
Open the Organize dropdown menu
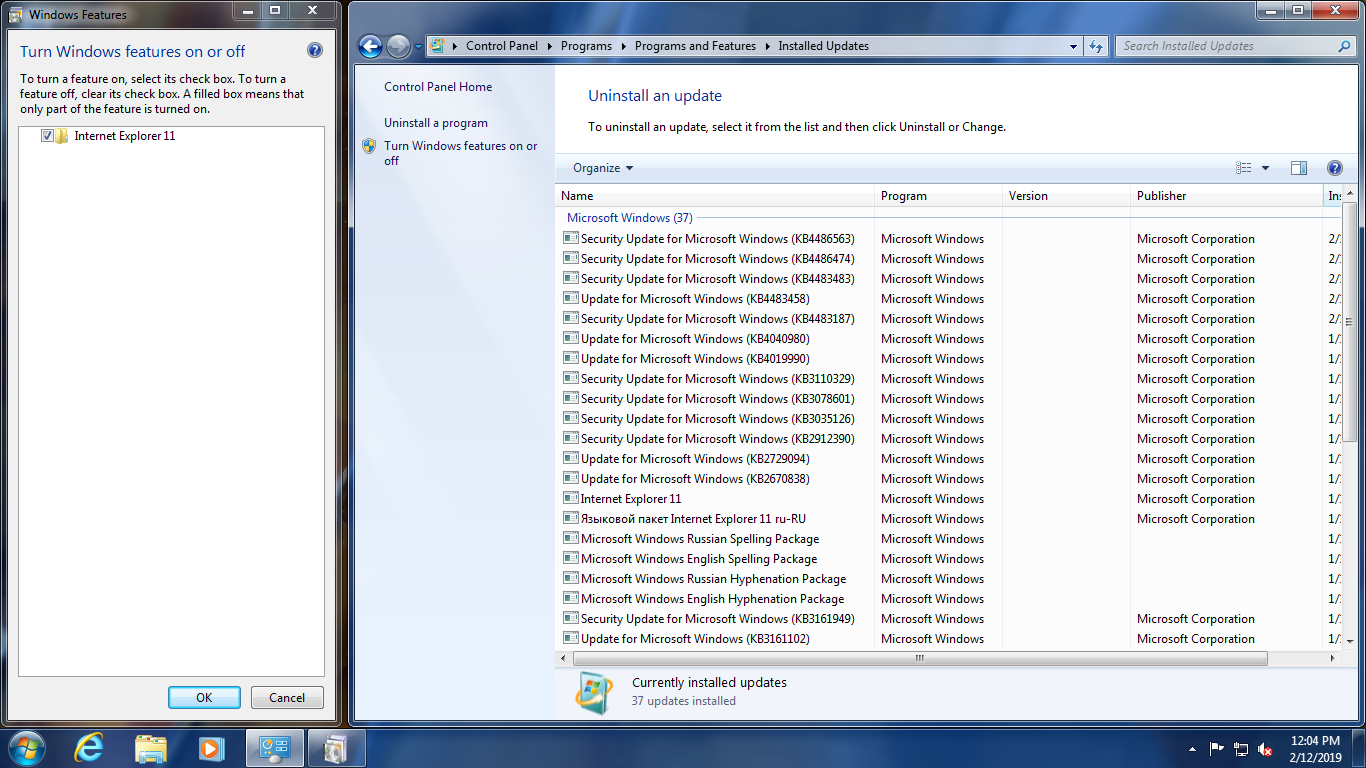click(x=603, y=168)
